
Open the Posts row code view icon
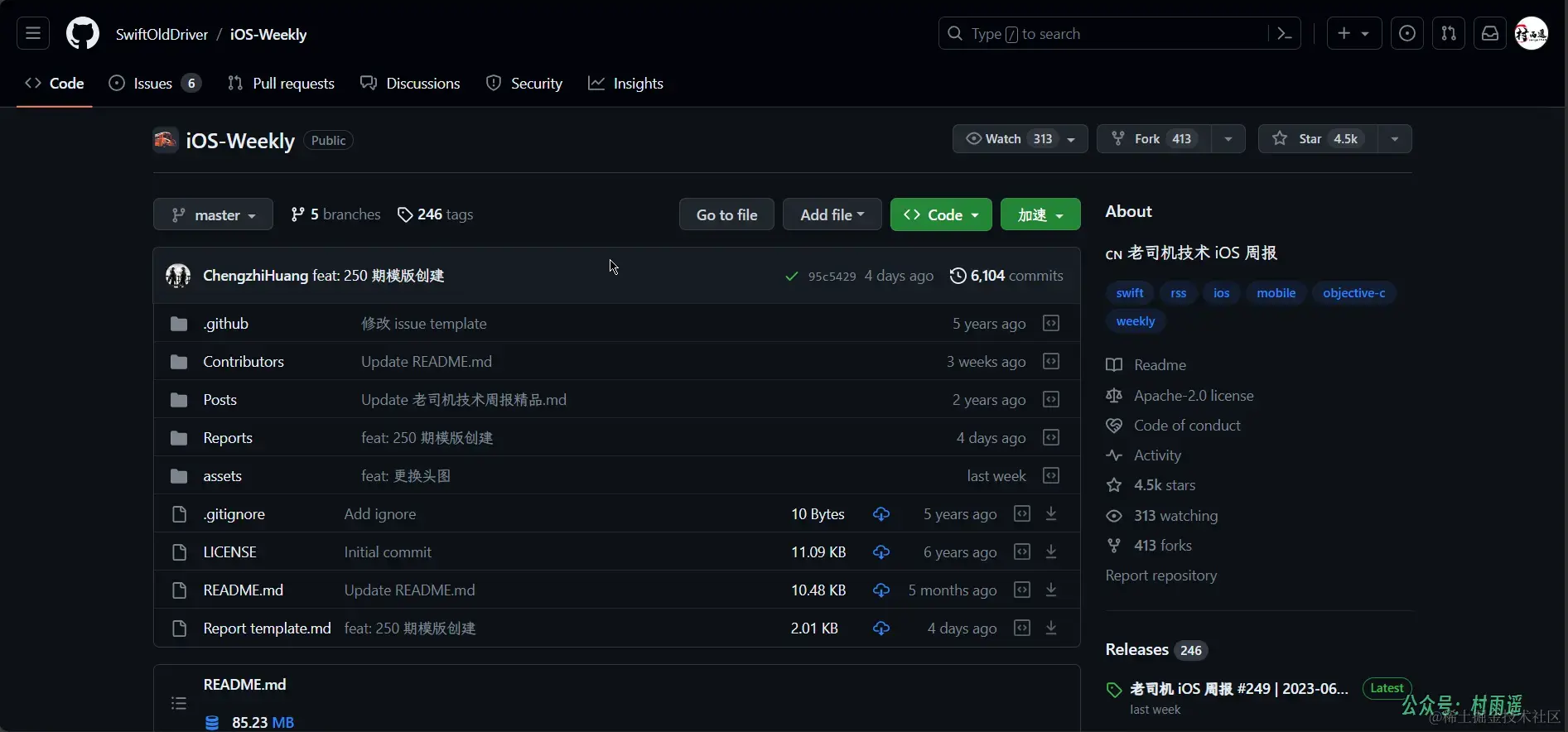tap(1051, 400)
